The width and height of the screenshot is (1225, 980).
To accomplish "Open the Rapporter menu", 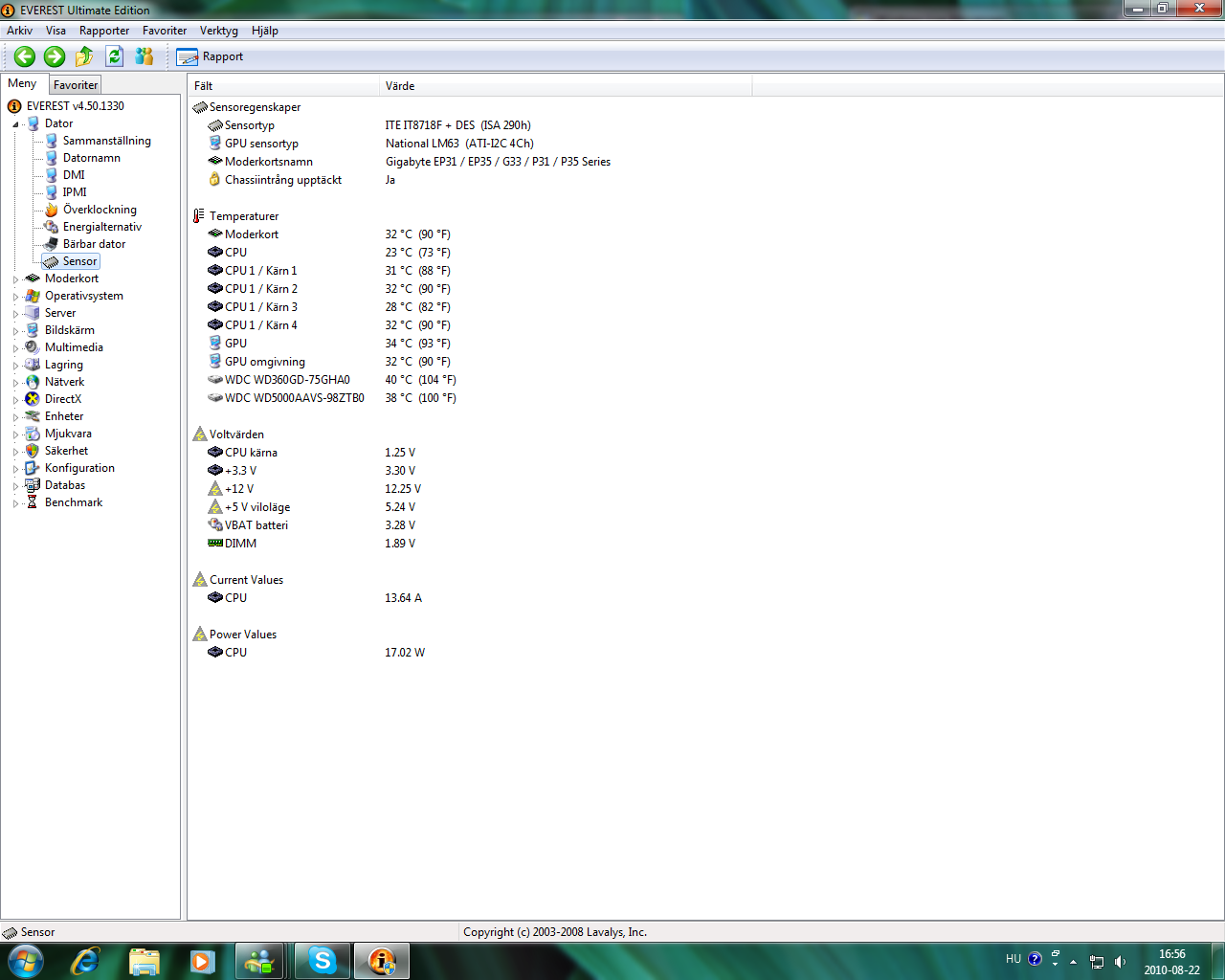I will tap(104, 31).
